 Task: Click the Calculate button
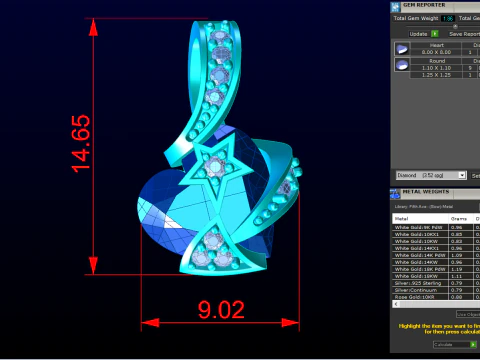(x=455, y=344)
